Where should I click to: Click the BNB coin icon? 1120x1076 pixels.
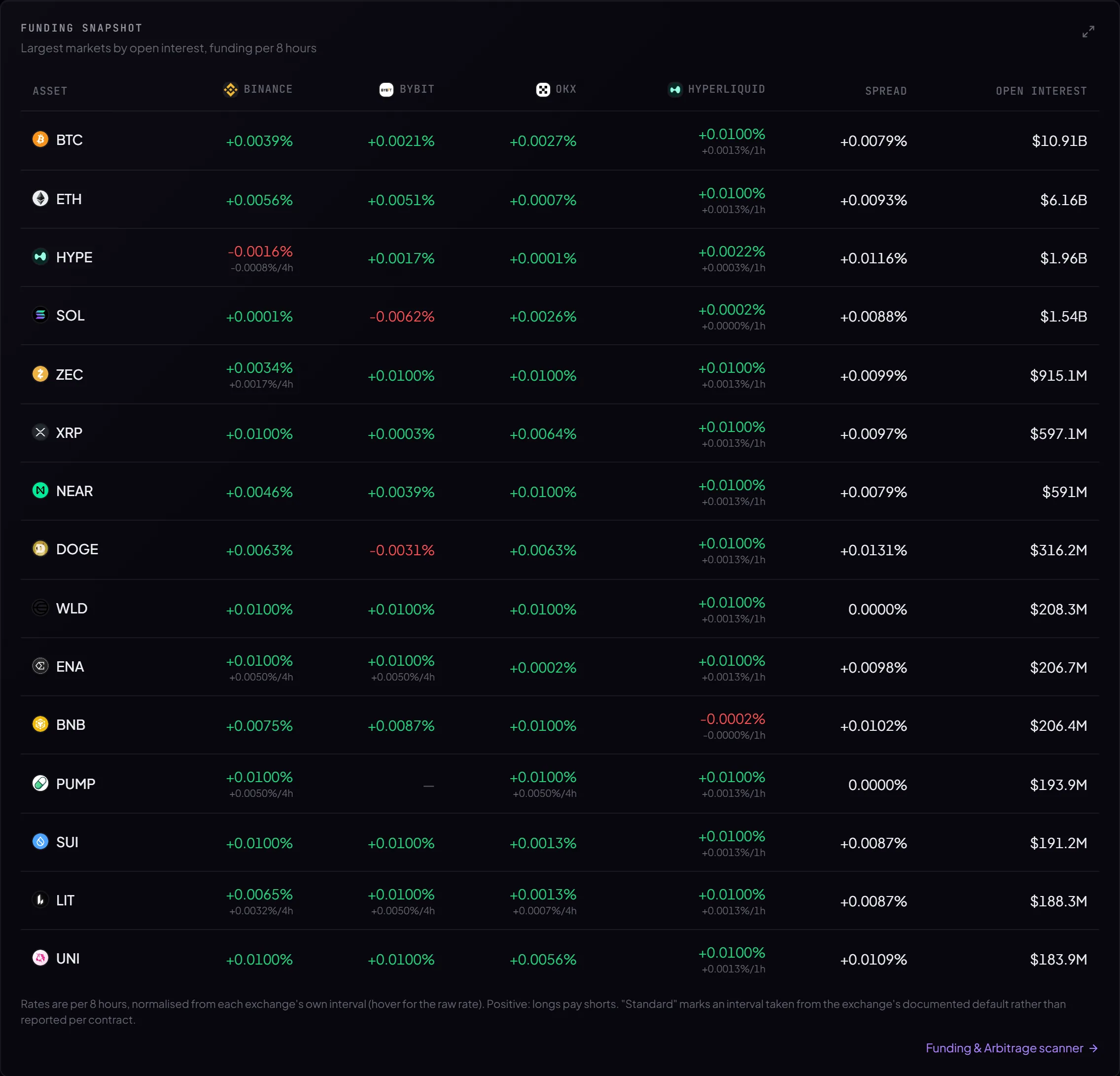click(x=40, y=724)
